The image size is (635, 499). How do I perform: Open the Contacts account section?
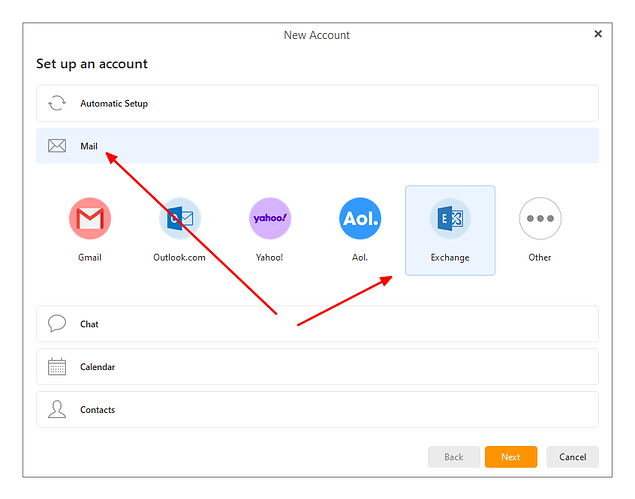317,410
